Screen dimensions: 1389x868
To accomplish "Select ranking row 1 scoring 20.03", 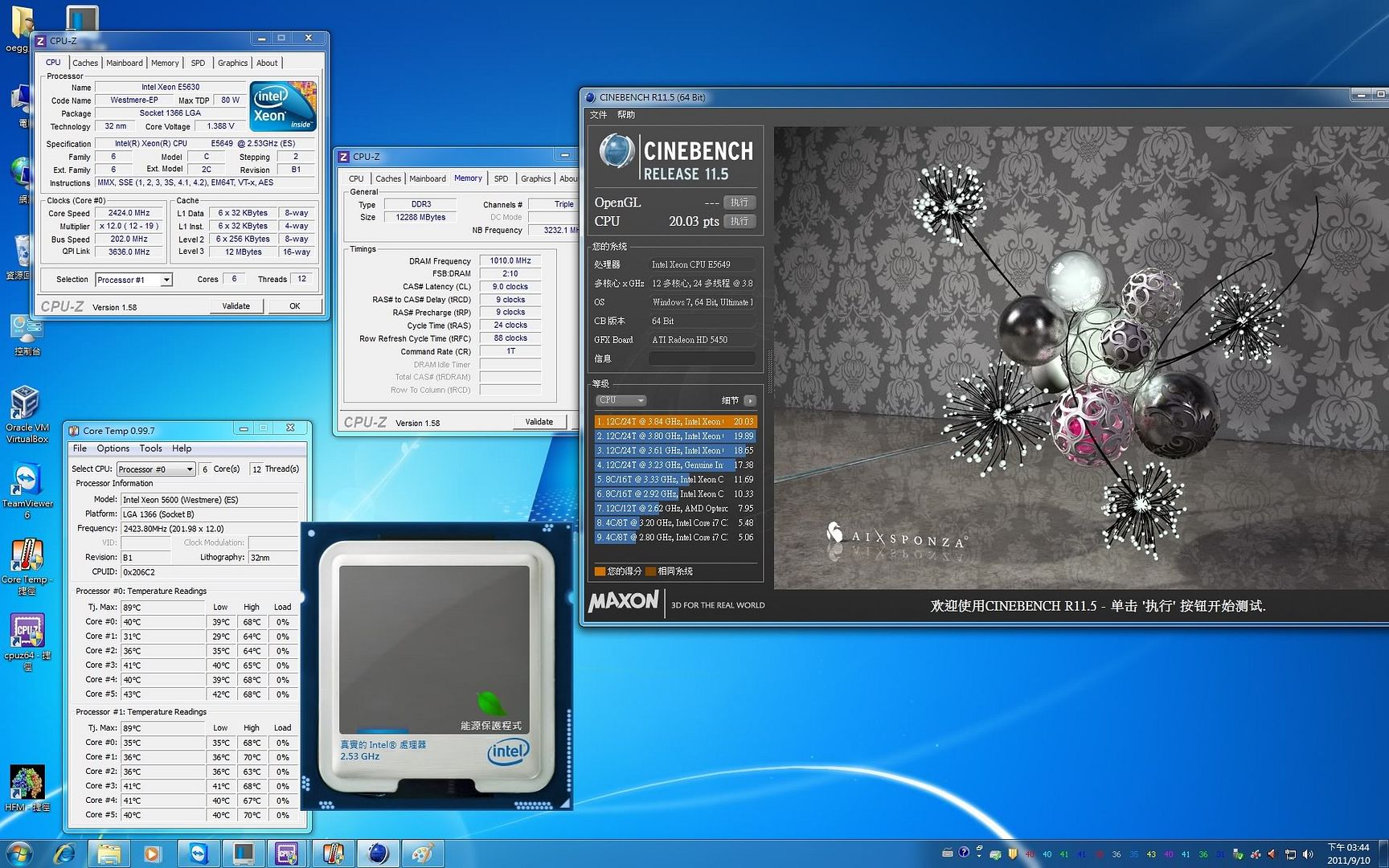I will 675,421.
